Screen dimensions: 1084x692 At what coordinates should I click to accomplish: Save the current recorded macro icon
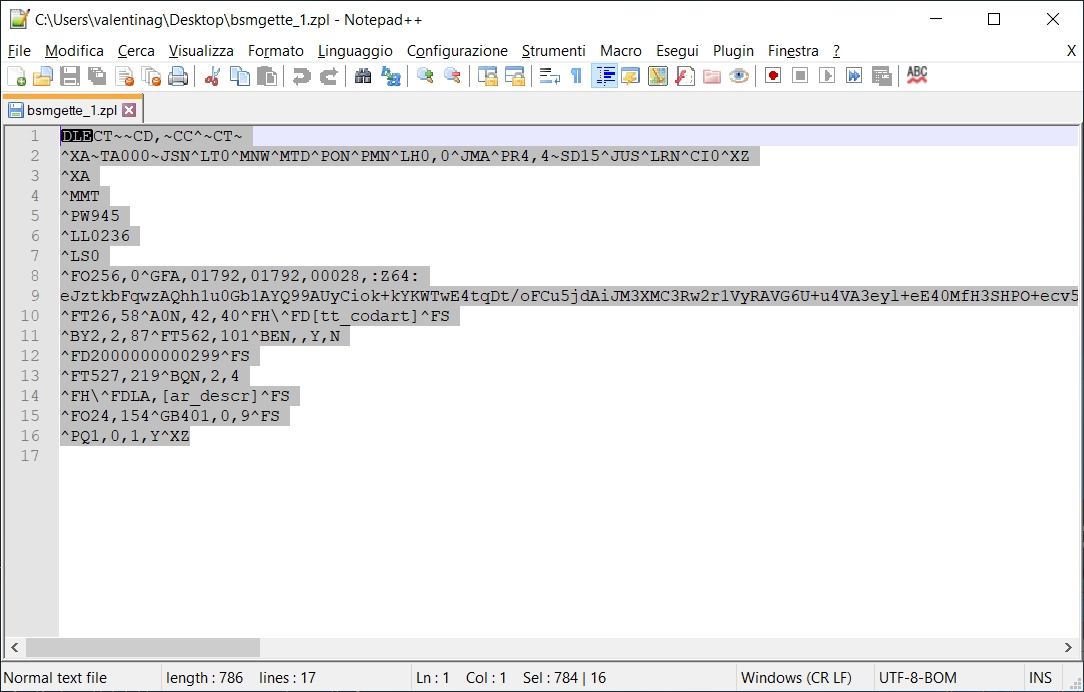point(881,76)
